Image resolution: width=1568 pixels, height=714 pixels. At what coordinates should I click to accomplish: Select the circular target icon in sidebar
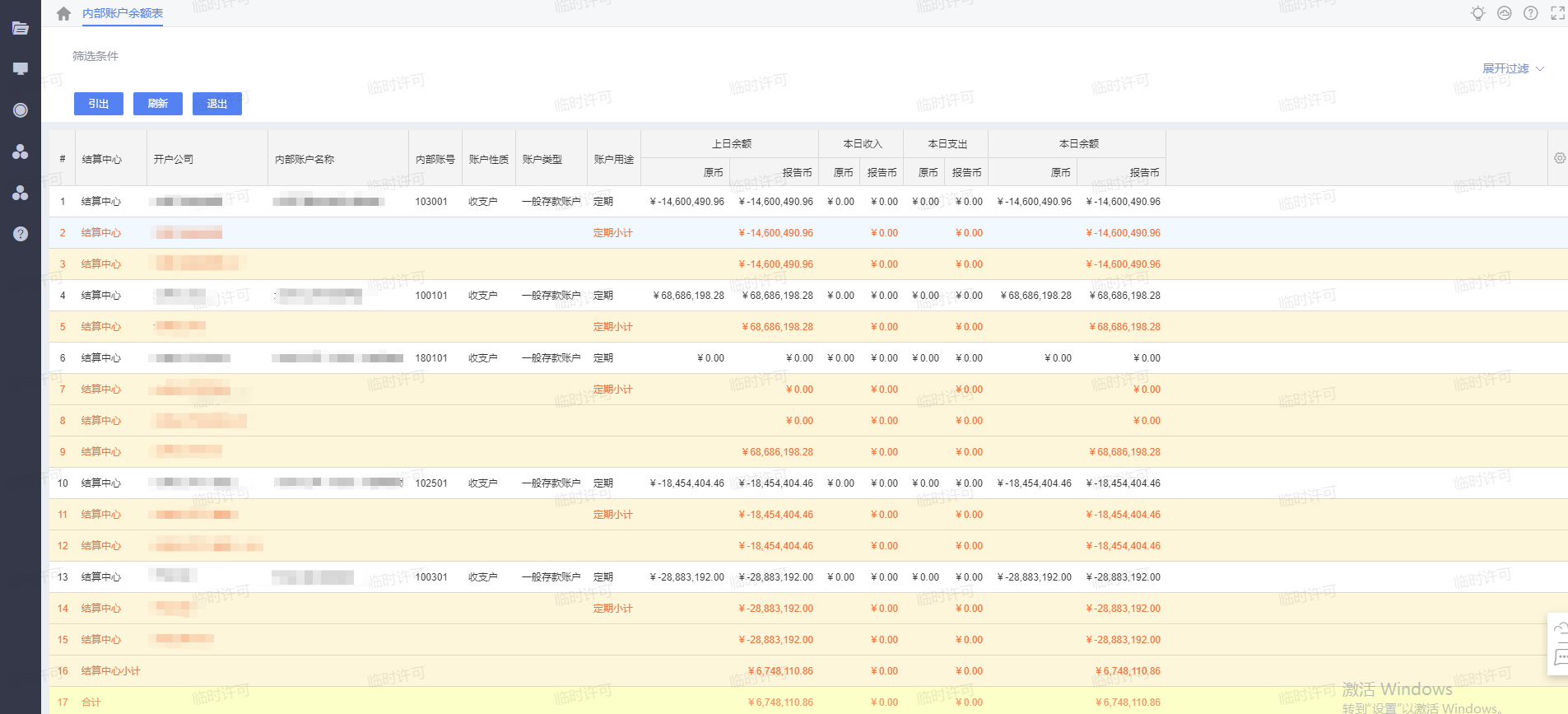(21, 110)
